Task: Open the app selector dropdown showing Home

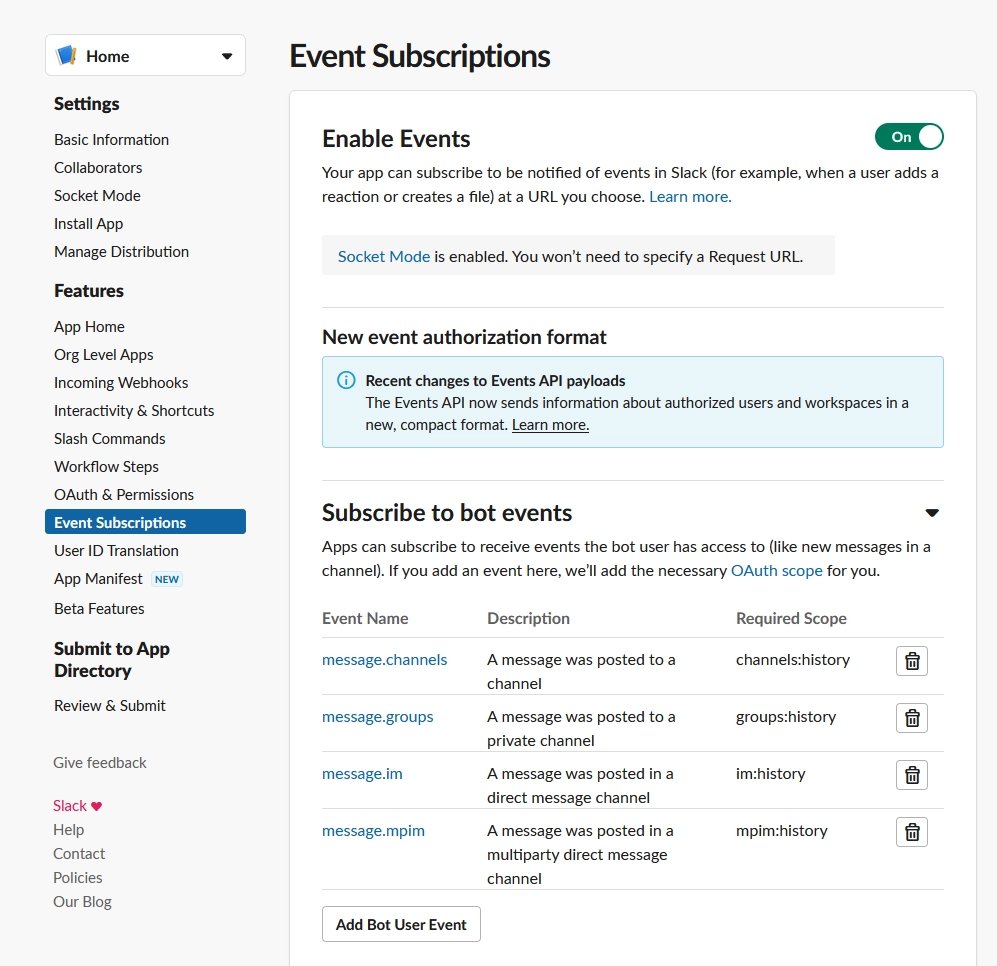Action: 228,55
